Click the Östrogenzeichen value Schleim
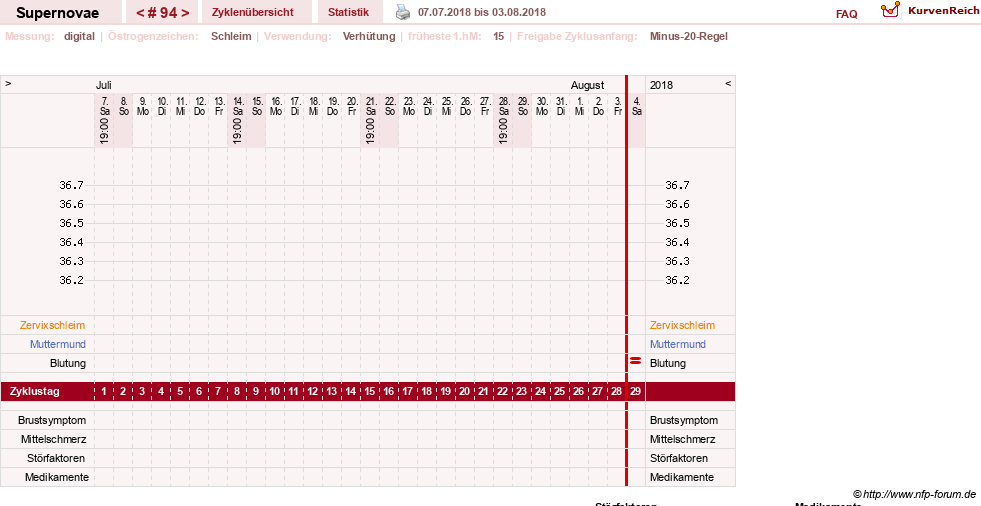This screenshot has height=506, width=981. pyautogui.click(x=231, y=36)
